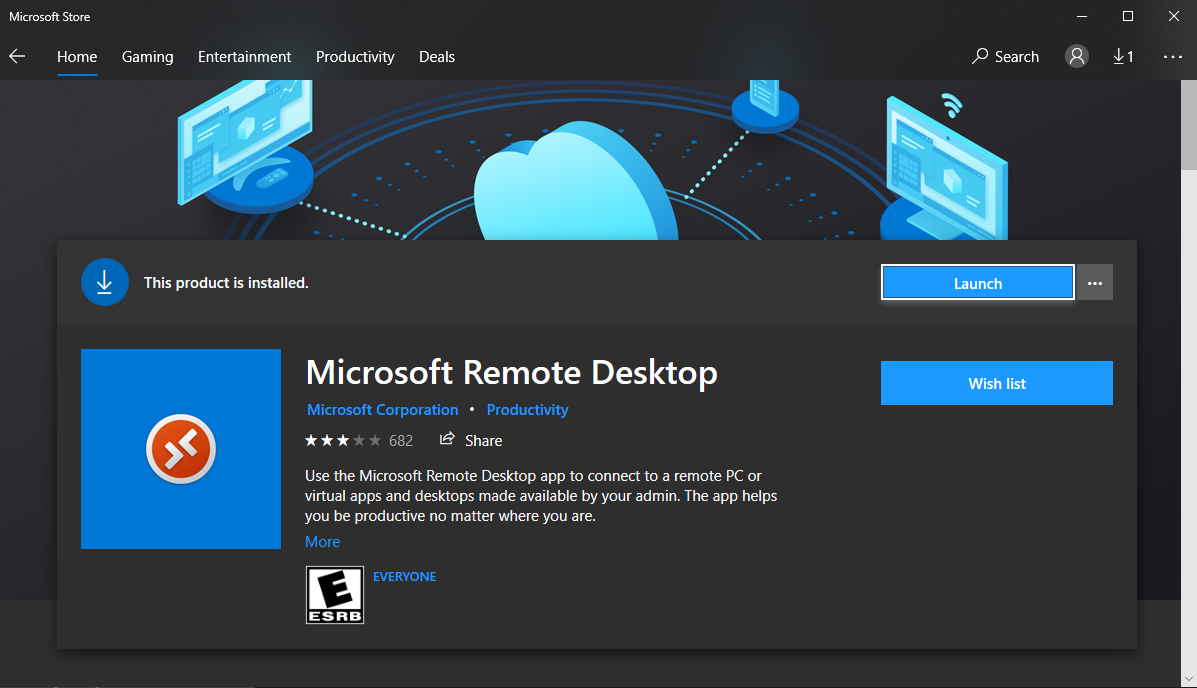Launch Microsoft Remote Desktop
1197x688 pixels.
tap(978, 283)
